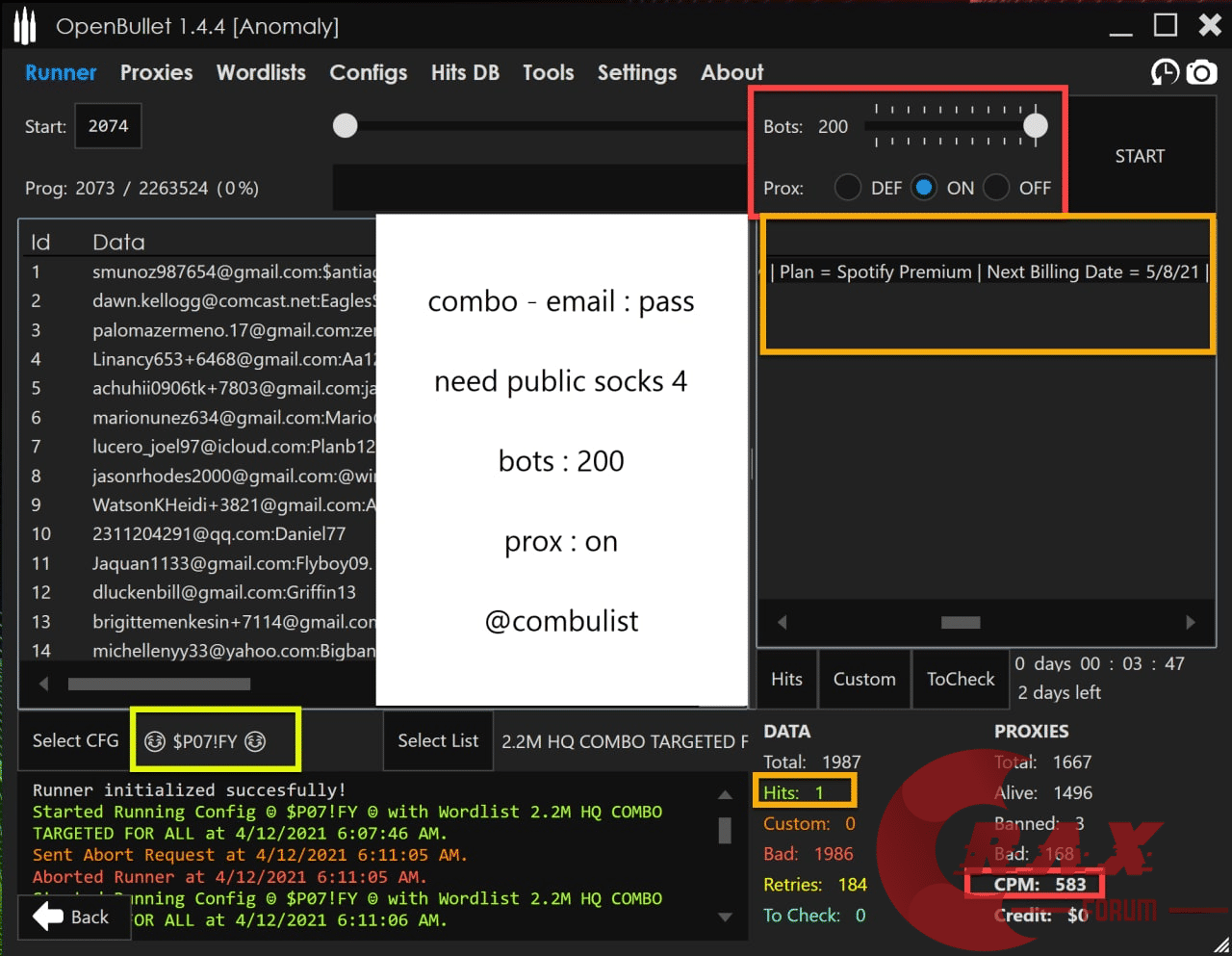Open the Configs tab
1232x956 pixels.
(369, 73)
